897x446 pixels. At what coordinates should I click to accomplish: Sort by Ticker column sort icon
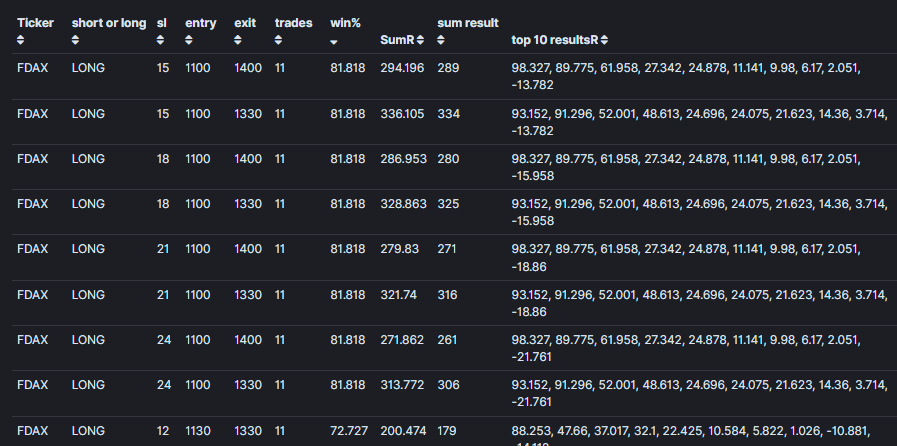pyautogui.click(x=21, y=40)
